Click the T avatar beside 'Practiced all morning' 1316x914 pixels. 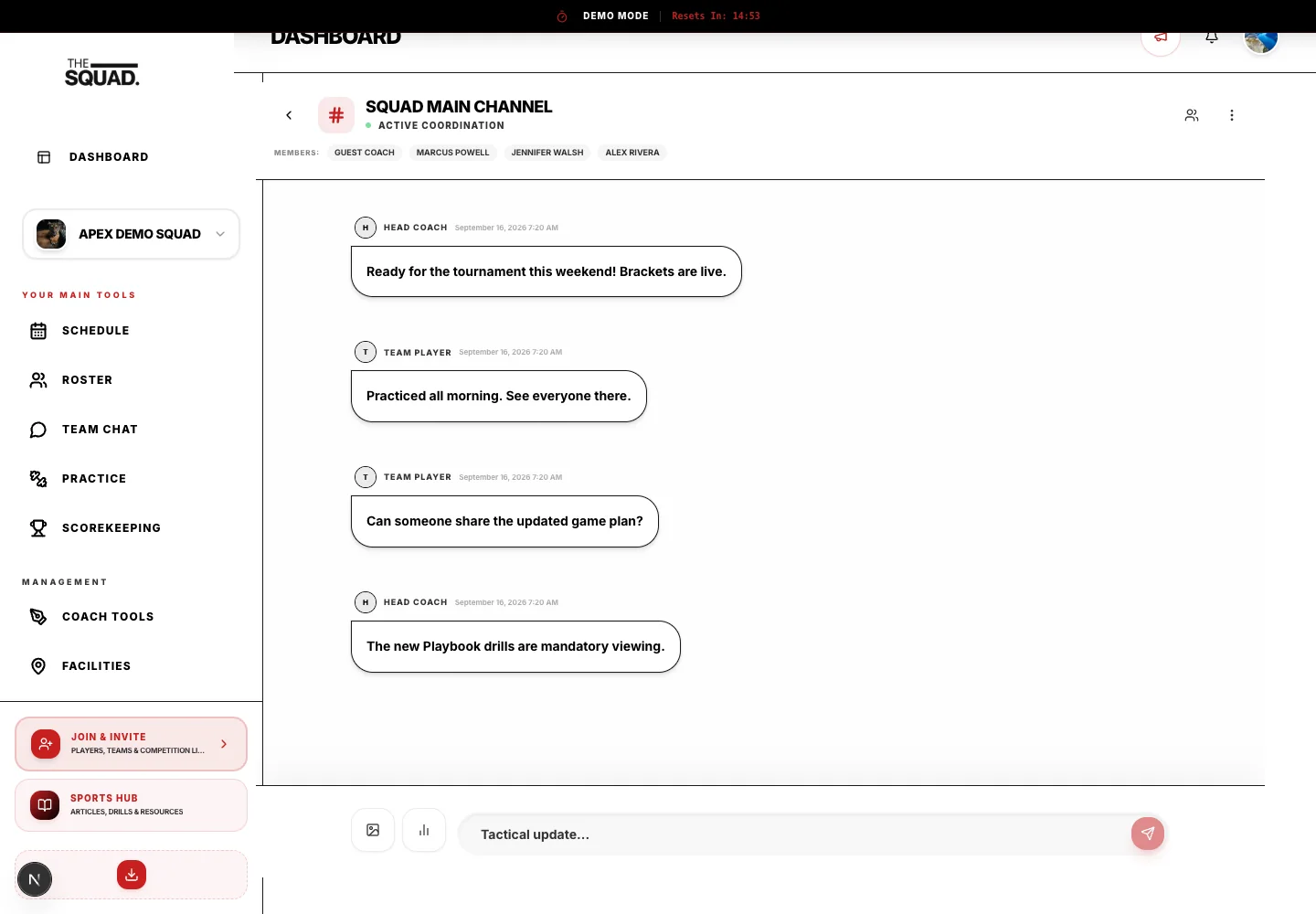click(366, 352)
